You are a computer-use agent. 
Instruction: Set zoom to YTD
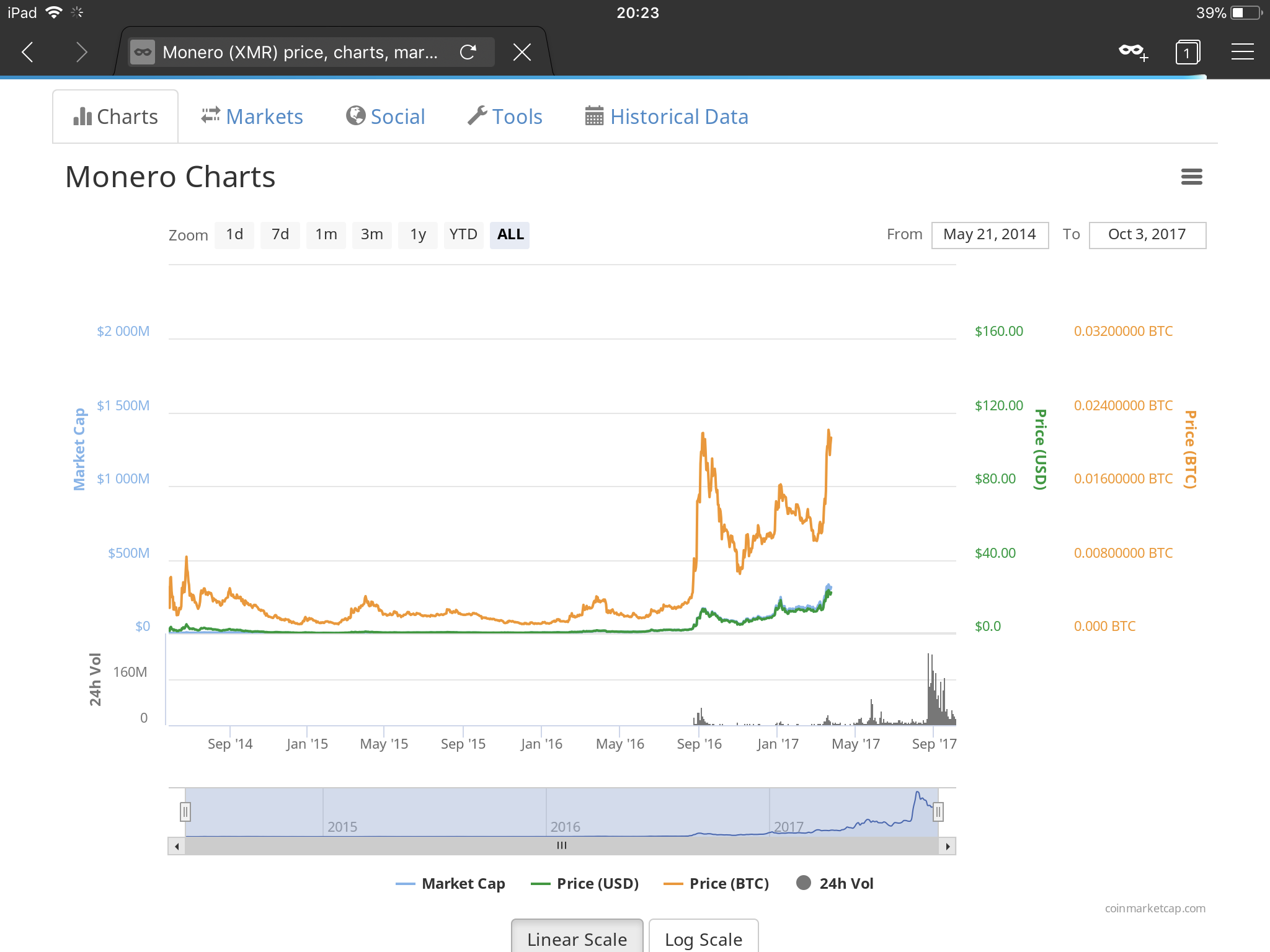(x=464, y=235)
